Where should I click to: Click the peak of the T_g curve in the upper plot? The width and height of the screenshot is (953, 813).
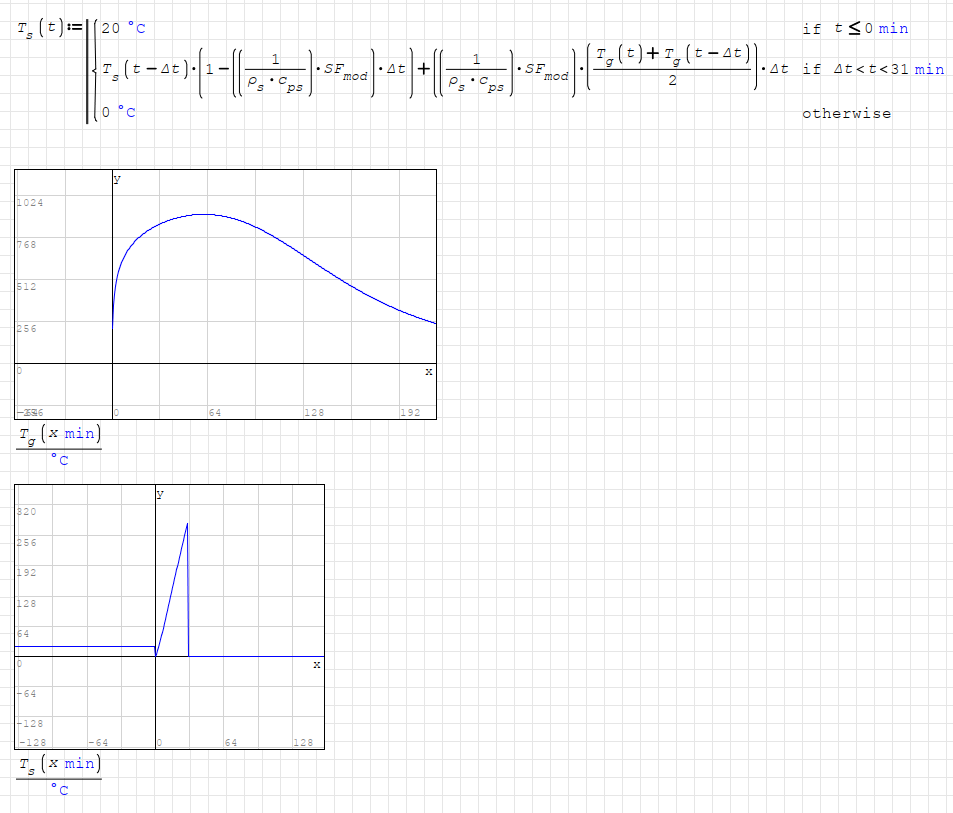coord(204,214)
